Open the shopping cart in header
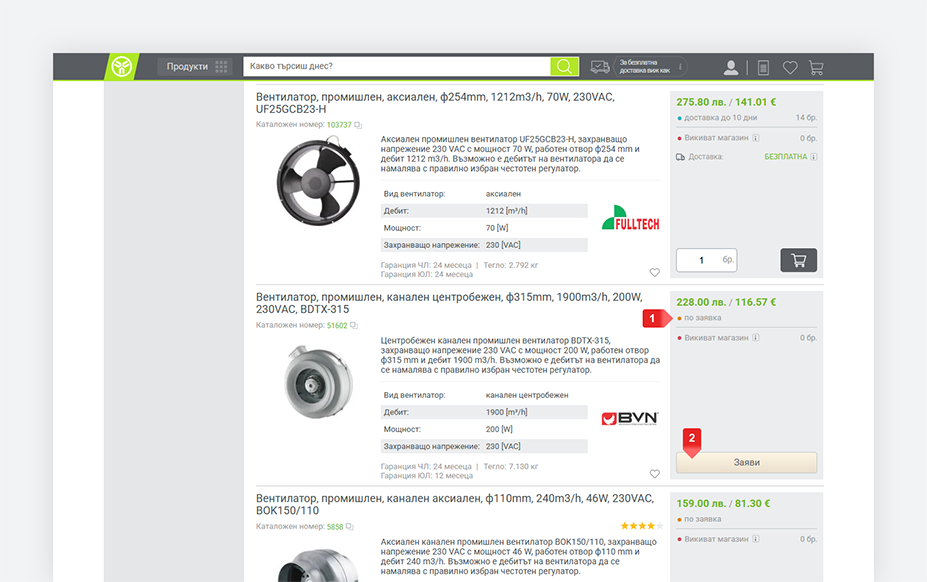The width and height of the screenshot is (927, 582). coord(816,68)
